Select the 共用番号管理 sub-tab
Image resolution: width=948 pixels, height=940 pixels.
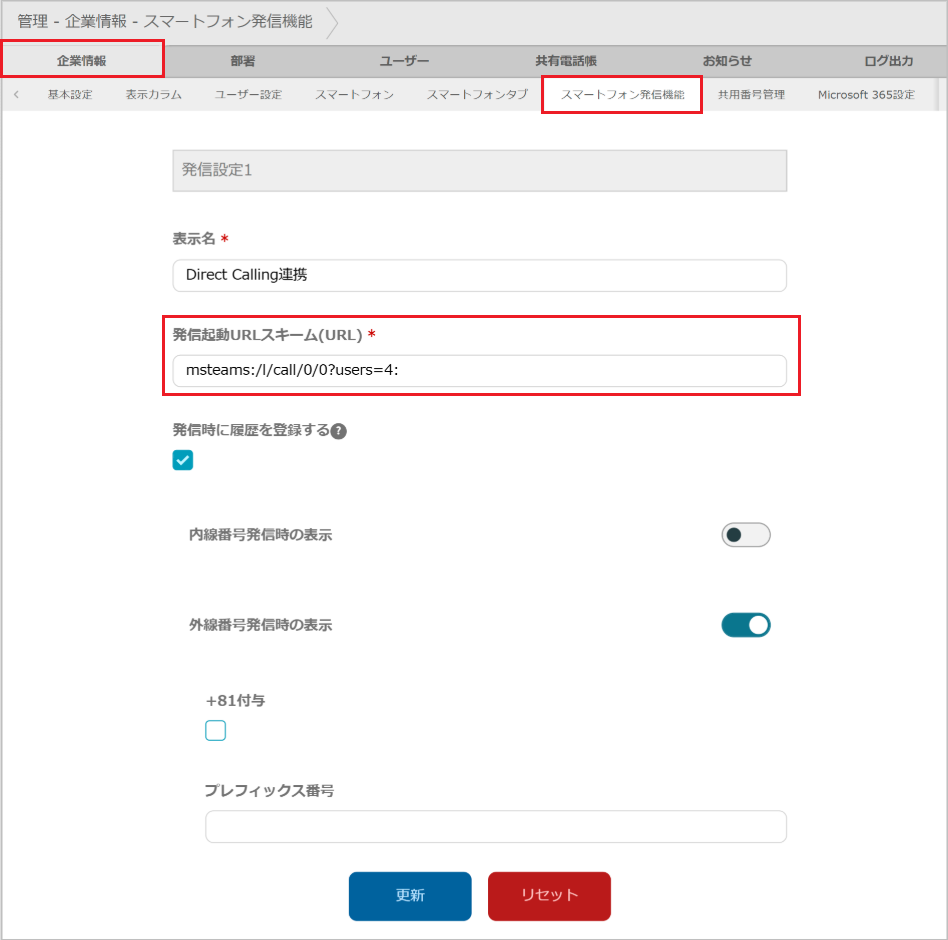(x=751, y=94)
